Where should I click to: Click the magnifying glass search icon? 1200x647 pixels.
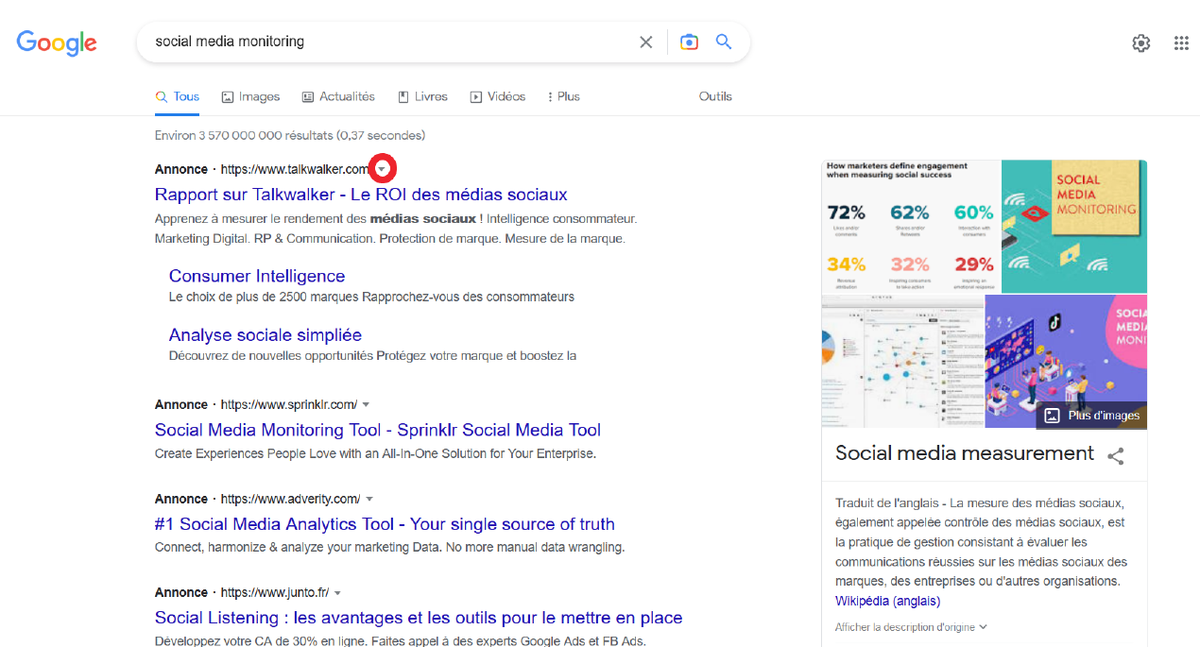(724, 42)
